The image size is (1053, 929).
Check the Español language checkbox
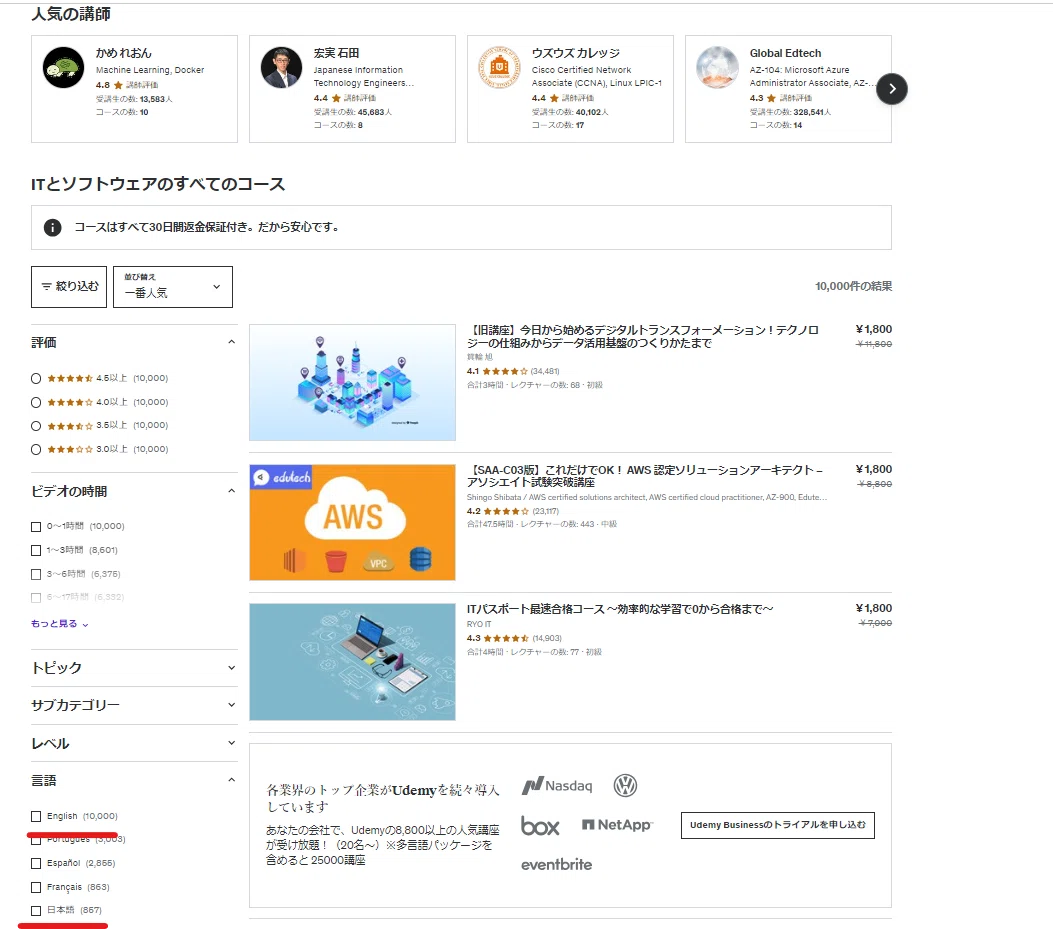36,863
